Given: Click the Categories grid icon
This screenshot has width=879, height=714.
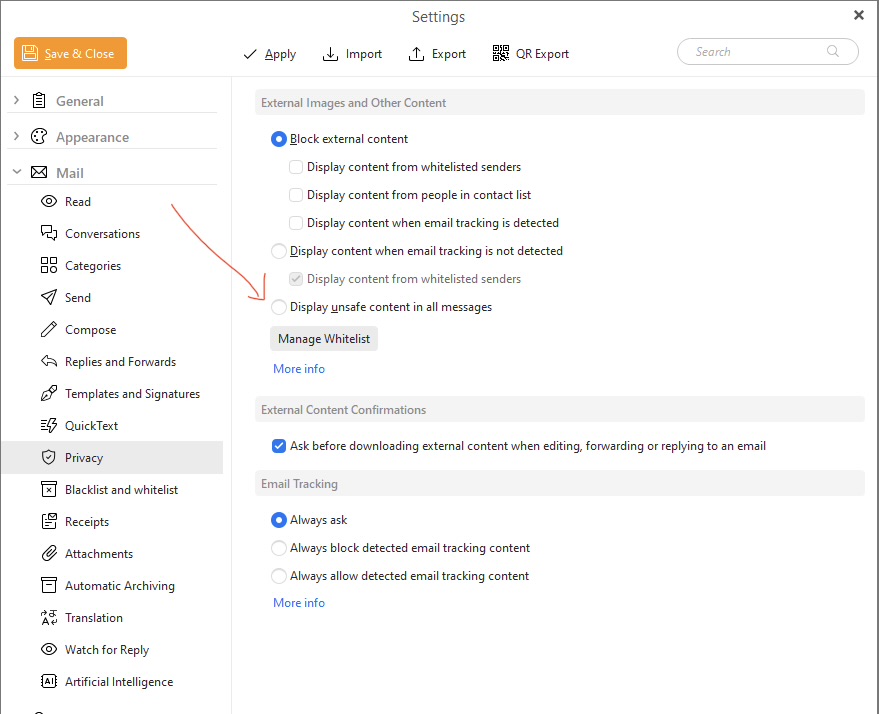Looking at the screenshot, I should click(x=49, y=265).
